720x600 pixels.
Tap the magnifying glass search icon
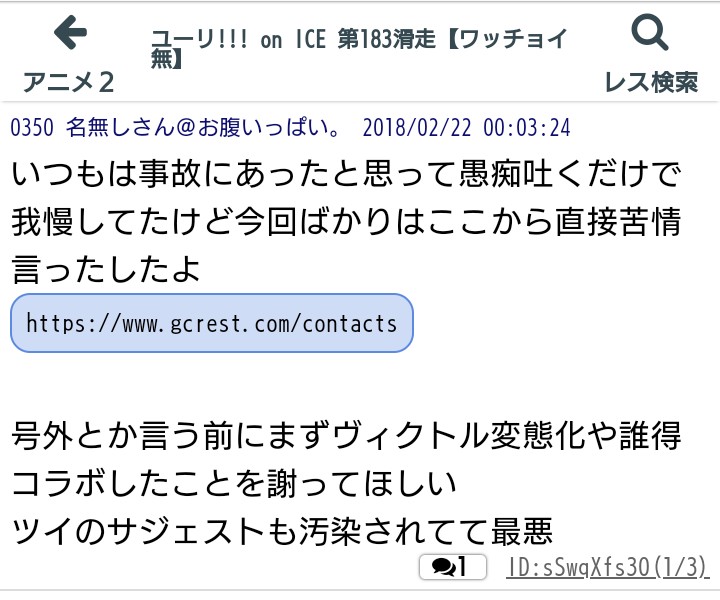click(650, 34)
